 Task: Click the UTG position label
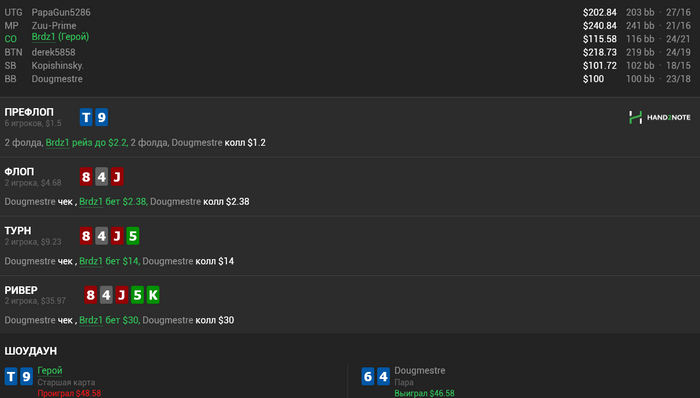coord(13,12)
